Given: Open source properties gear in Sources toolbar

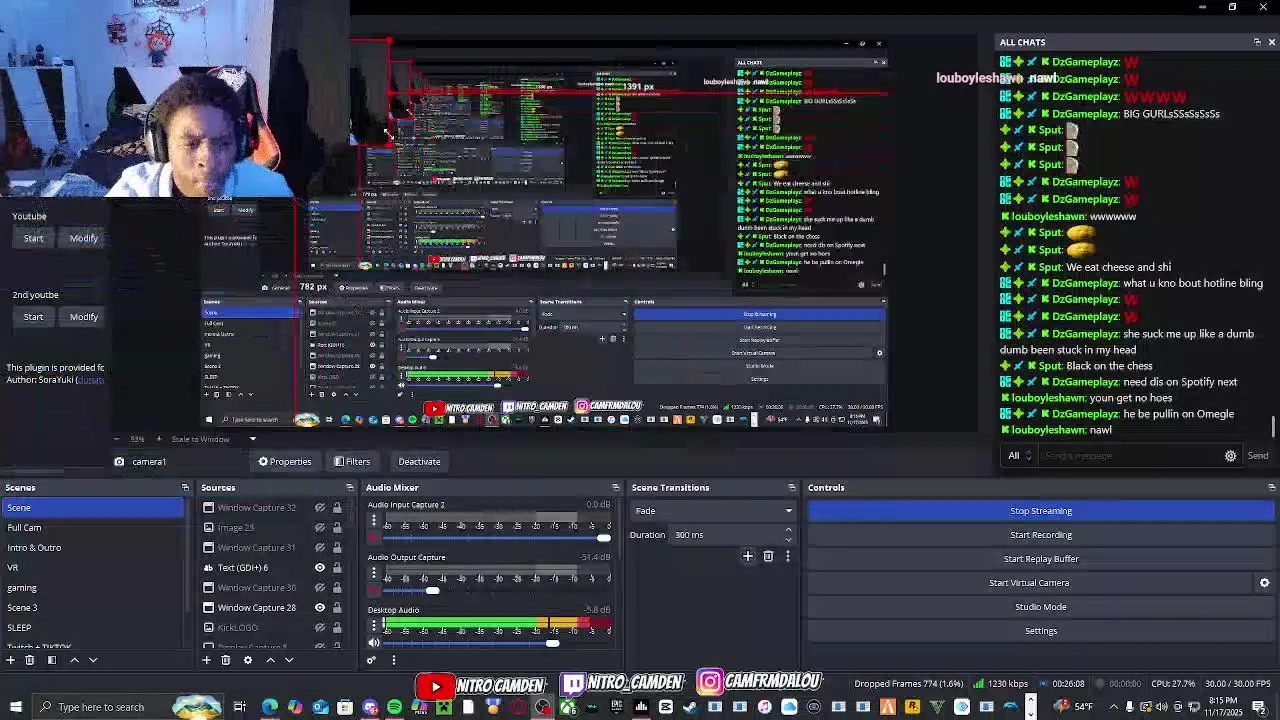Looking at the screenshot, I should (247, 660).
